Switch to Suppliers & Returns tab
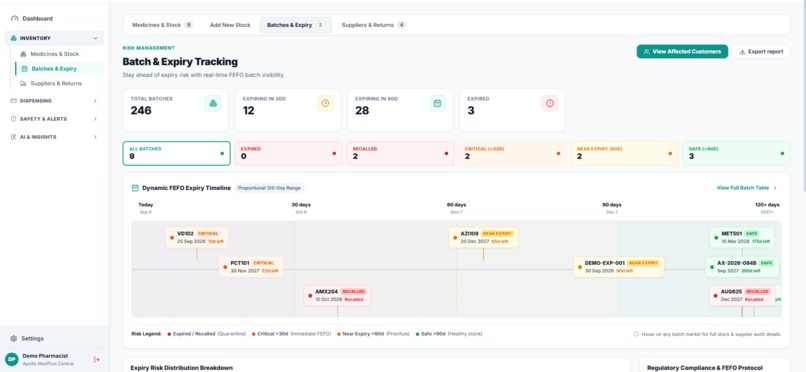This screenshot has width=806, height=372. tap(373, 25)
